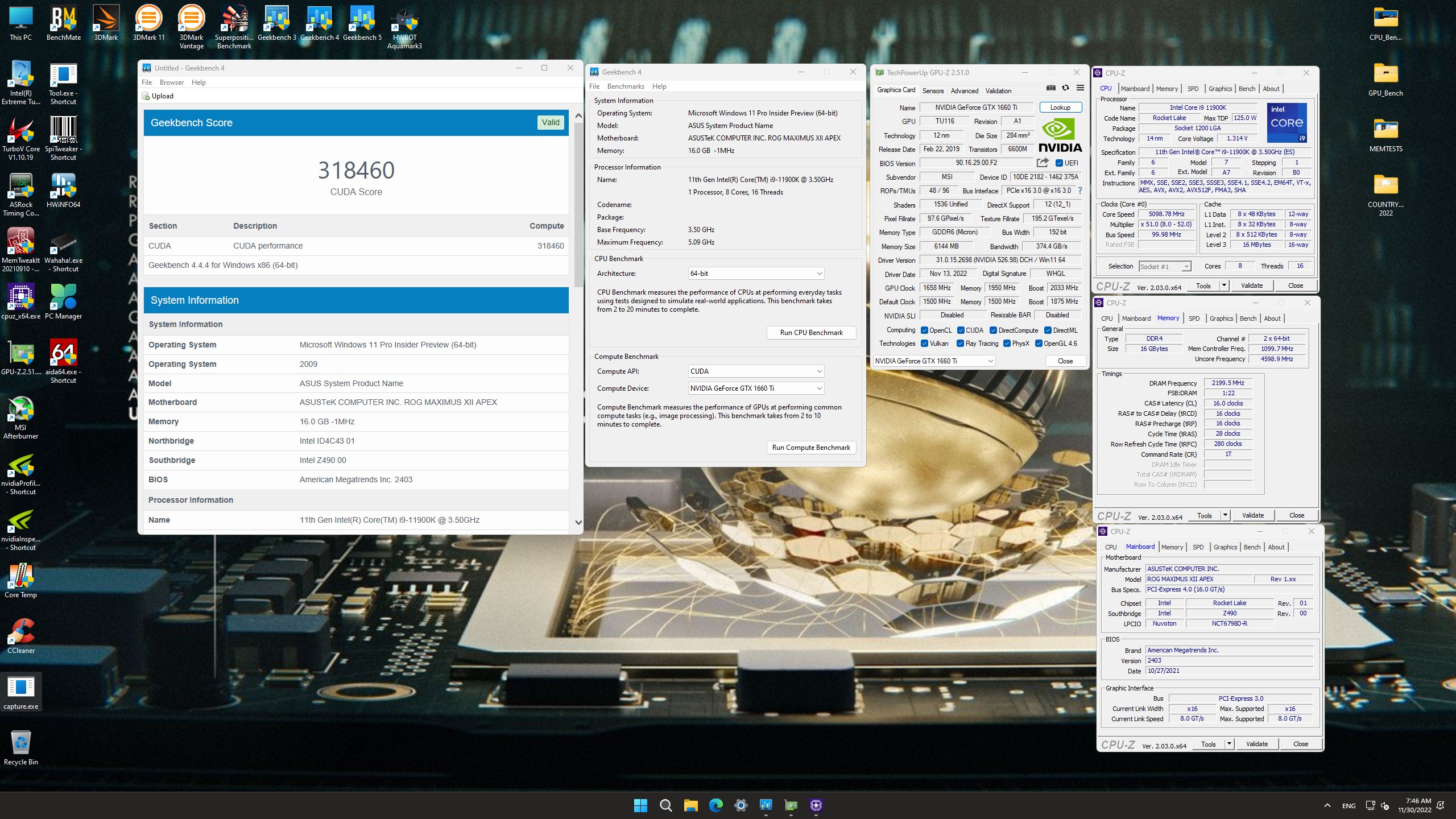Image resolution: width=1456 pixels, height=819 pixels.
Task: Toggle the OpenGL 4.6 checkbox in GPU-Z
Action: pyautogui.click(x=1039, y=344)
